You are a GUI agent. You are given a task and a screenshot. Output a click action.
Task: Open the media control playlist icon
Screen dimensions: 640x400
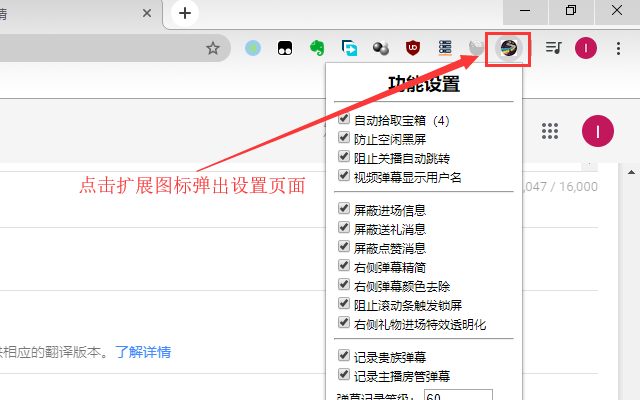(553, 48)
